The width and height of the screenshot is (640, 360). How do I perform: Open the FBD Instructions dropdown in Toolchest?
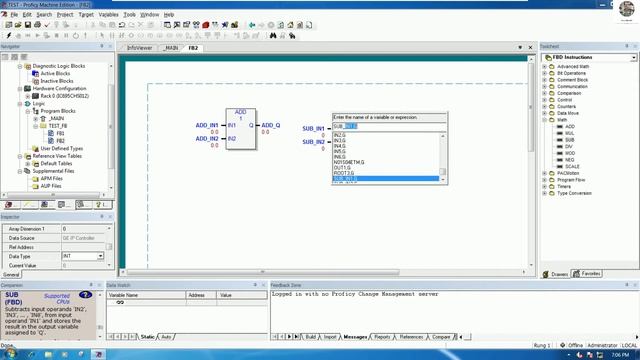633,58
